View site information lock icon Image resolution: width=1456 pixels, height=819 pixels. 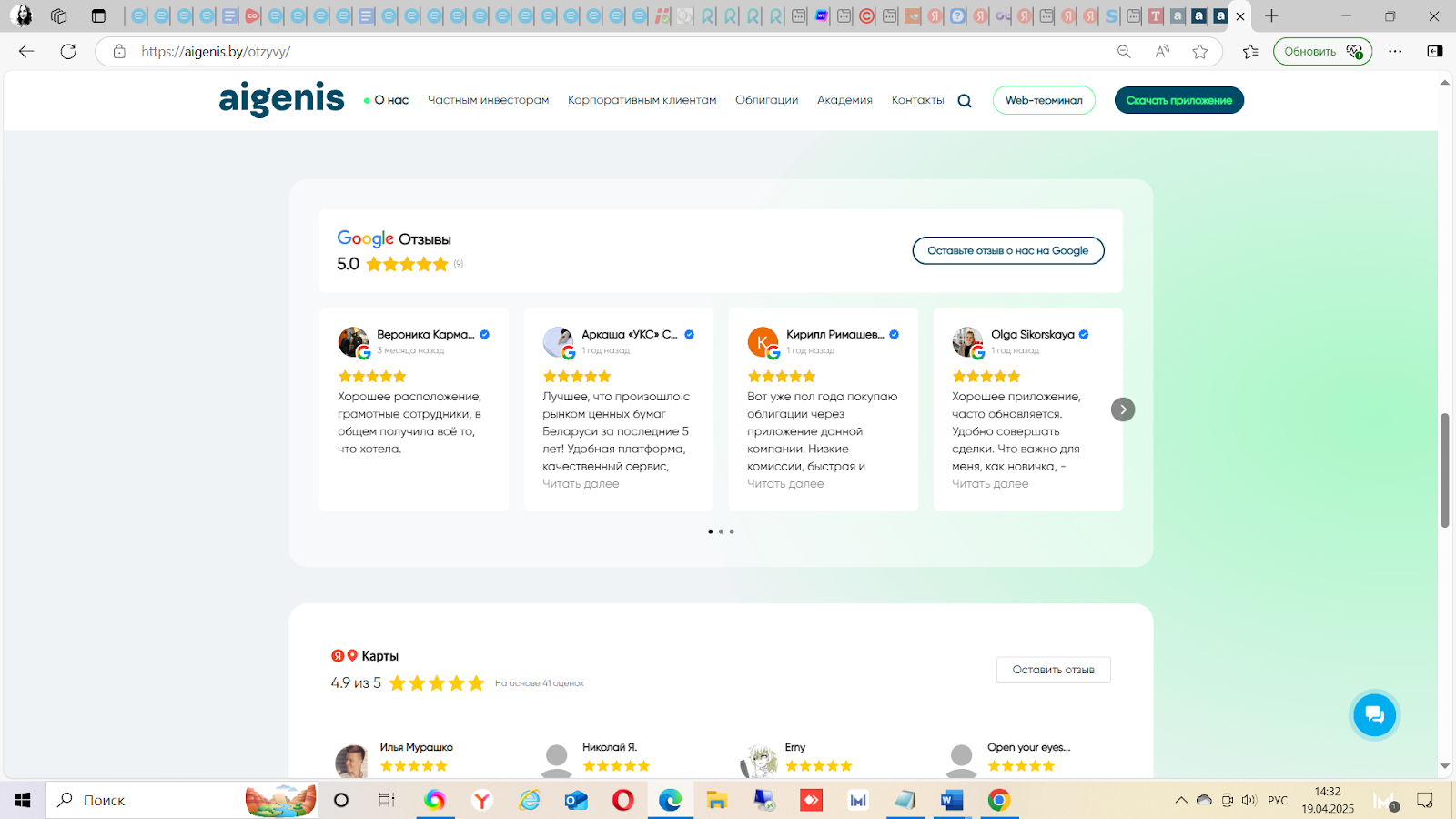pyautogui.click(x=119, y=52)
